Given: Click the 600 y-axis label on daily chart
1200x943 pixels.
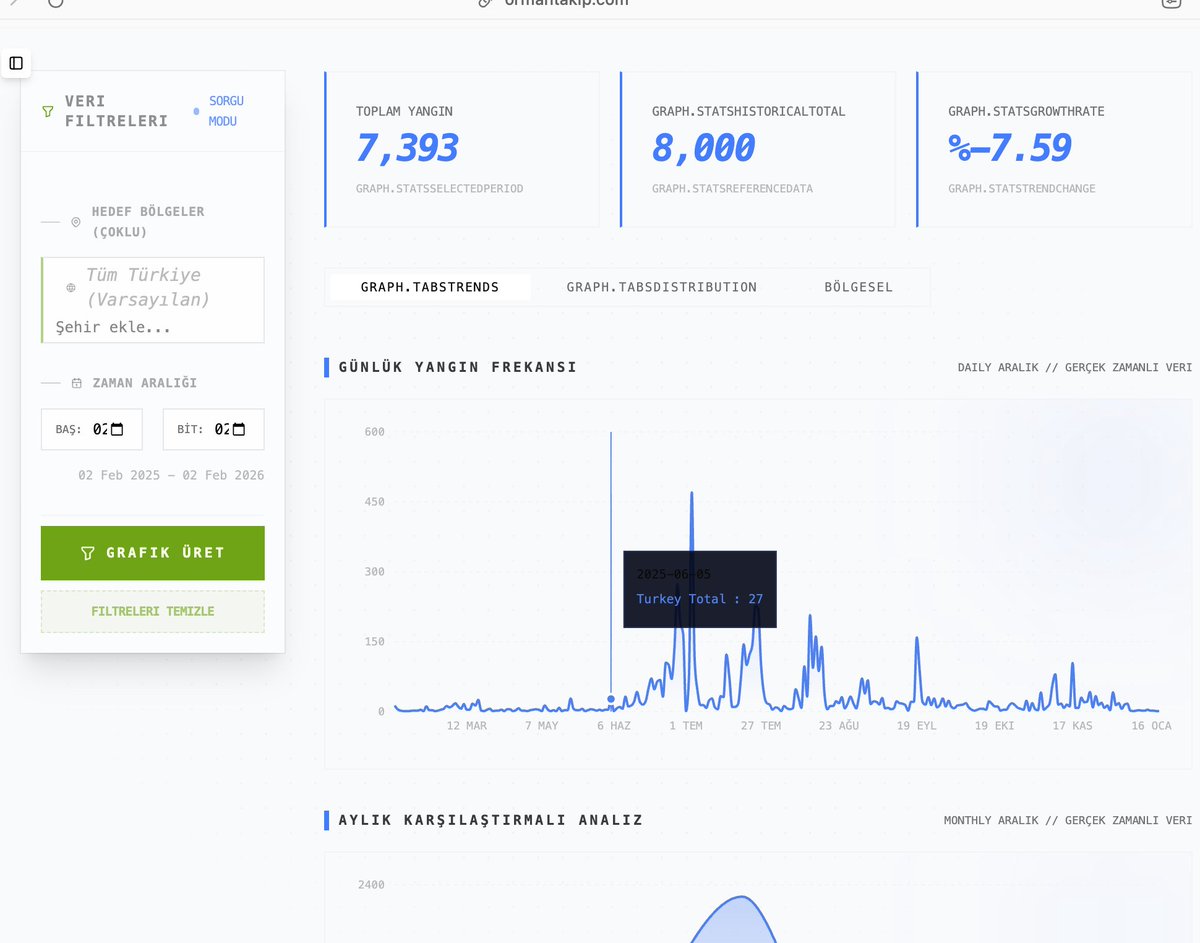Looking at the screenshot, I should pos(375,432).
